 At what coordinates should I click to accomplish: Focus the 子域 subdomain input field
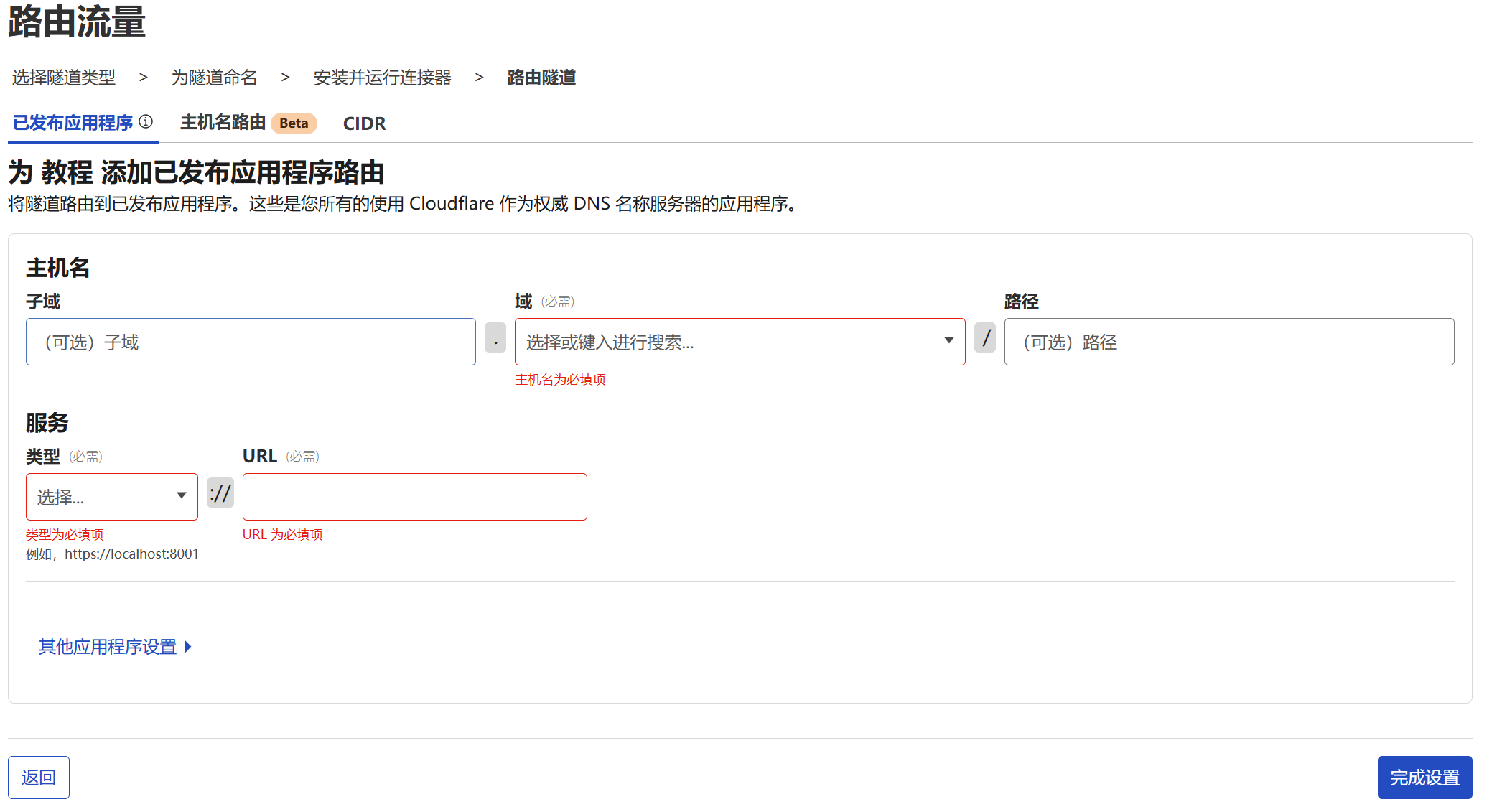pos(251,342)
